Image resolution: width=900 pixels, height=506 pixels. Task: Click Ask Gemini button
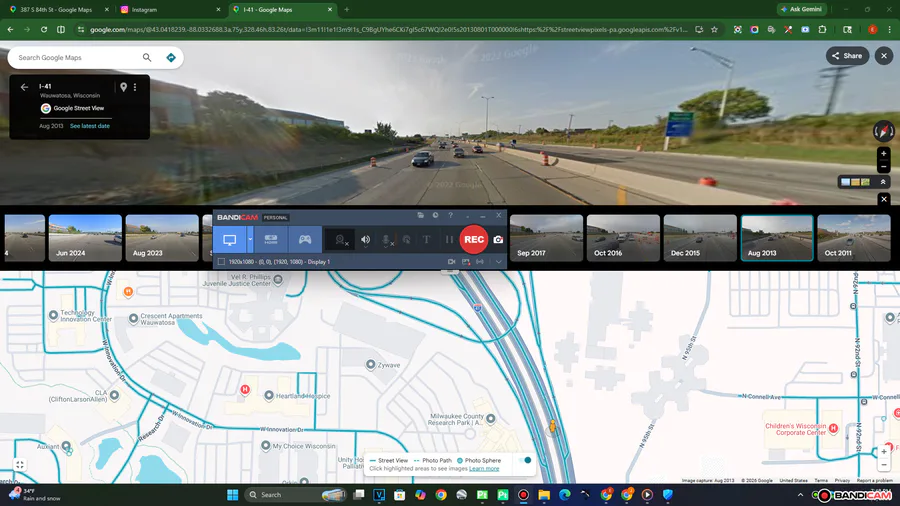802,9
